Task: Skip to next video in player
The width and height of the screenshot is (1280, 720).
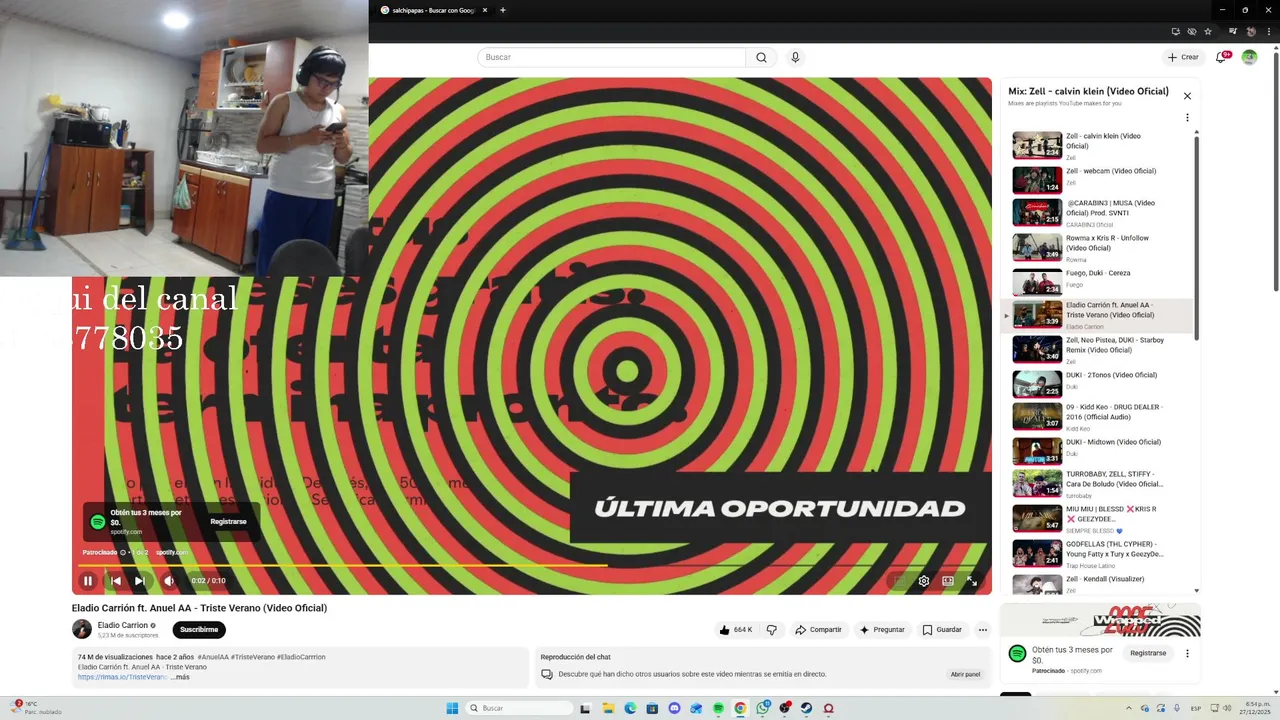Action: tap(140, 581)
